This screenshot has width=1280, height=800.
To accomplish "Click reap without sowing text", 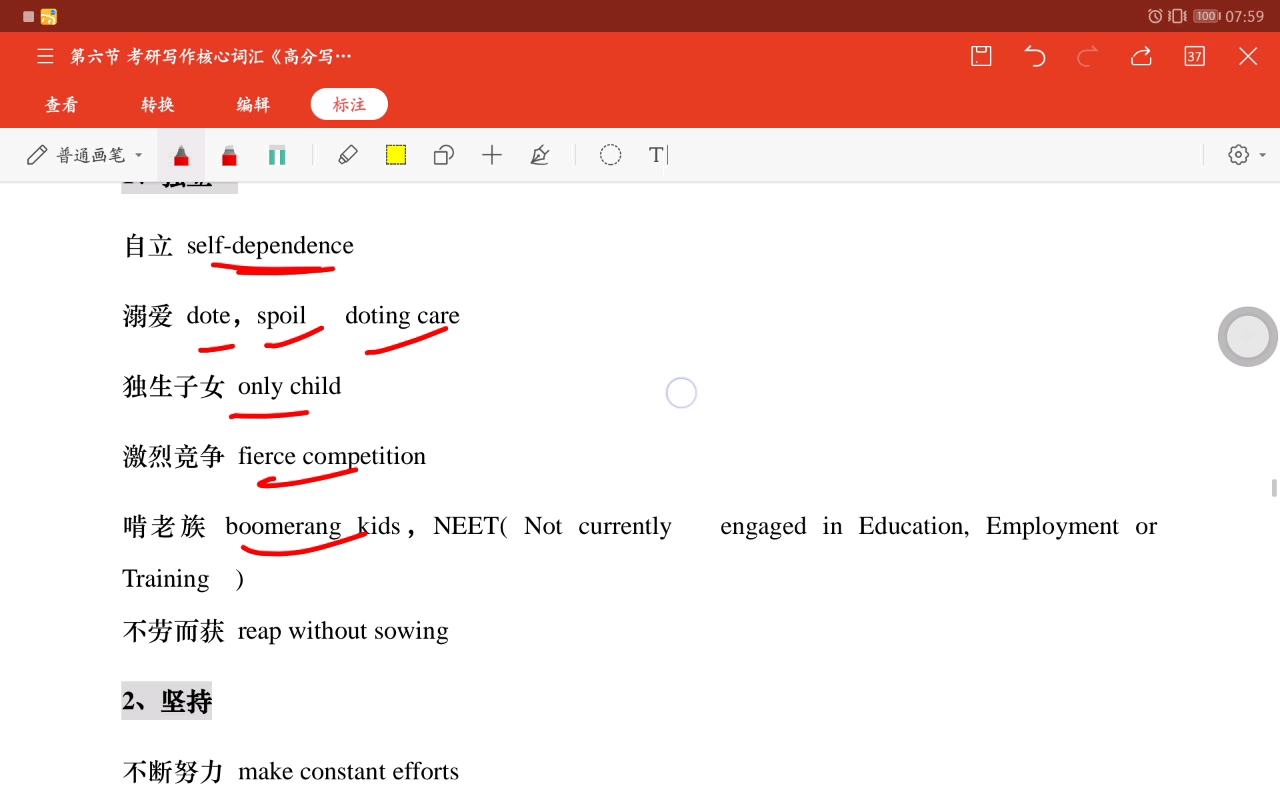I will (343, 631).
